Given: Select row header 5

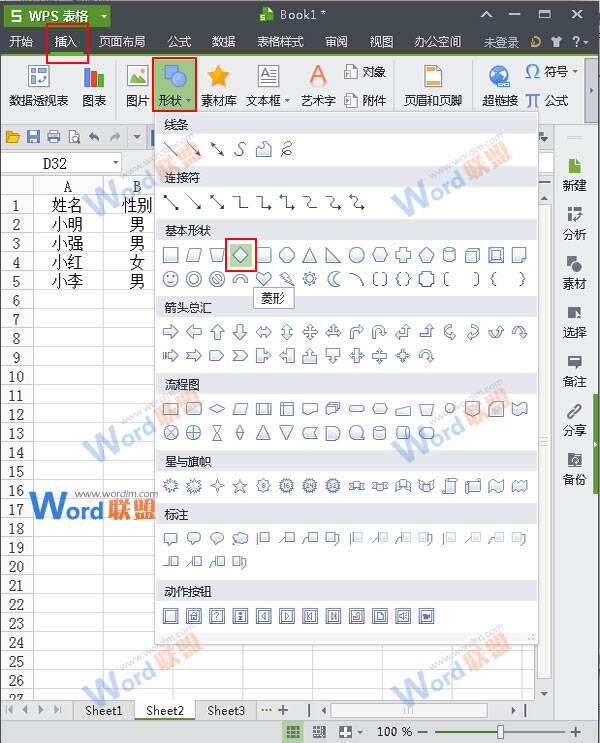Looking at the screenshot, I should coord(17,281).
